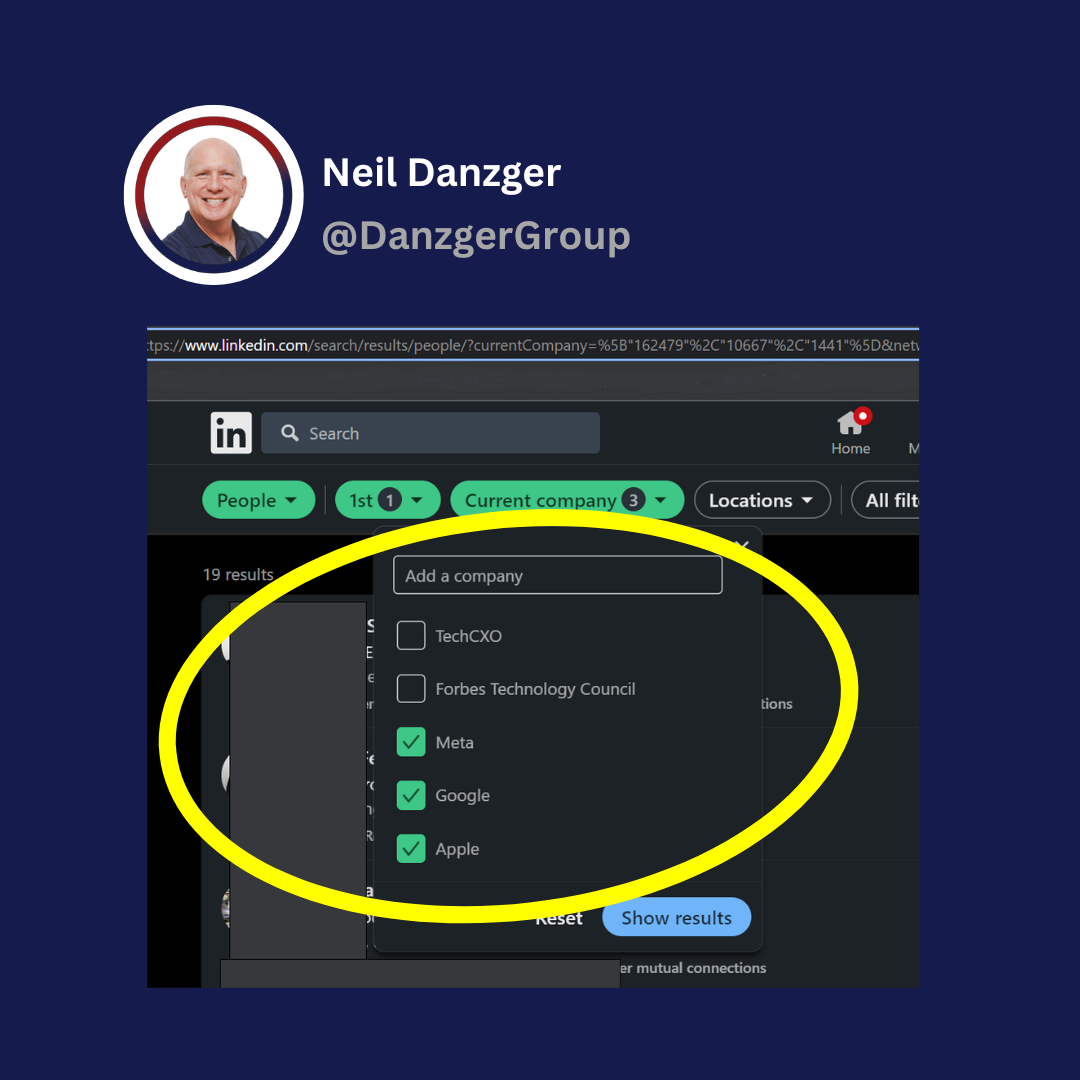
Task: Open the @DanzgerGroup handle
Action: [x=476, y=236]
